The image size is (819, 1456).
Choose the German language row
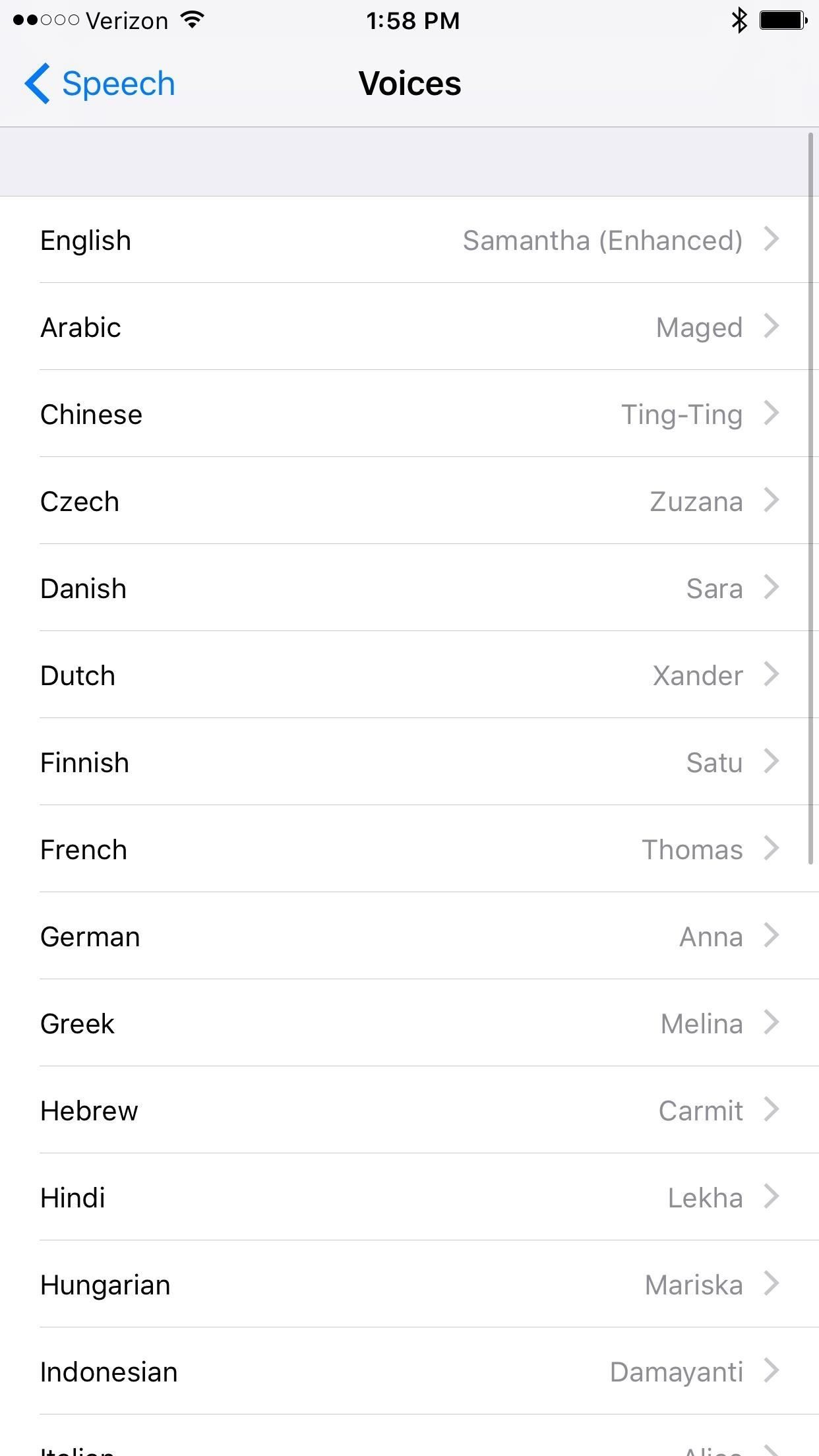pyautogui.click(x=409, y=936)
